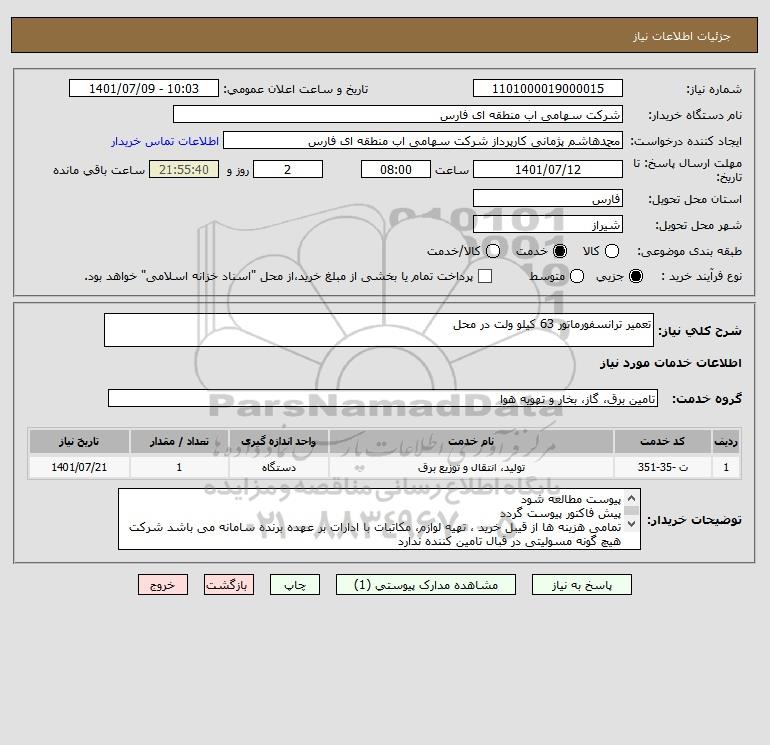Click the مشاهده مدارک پیوستی (1) button
Screen dimensions: 770x745
tap(426, 585)
